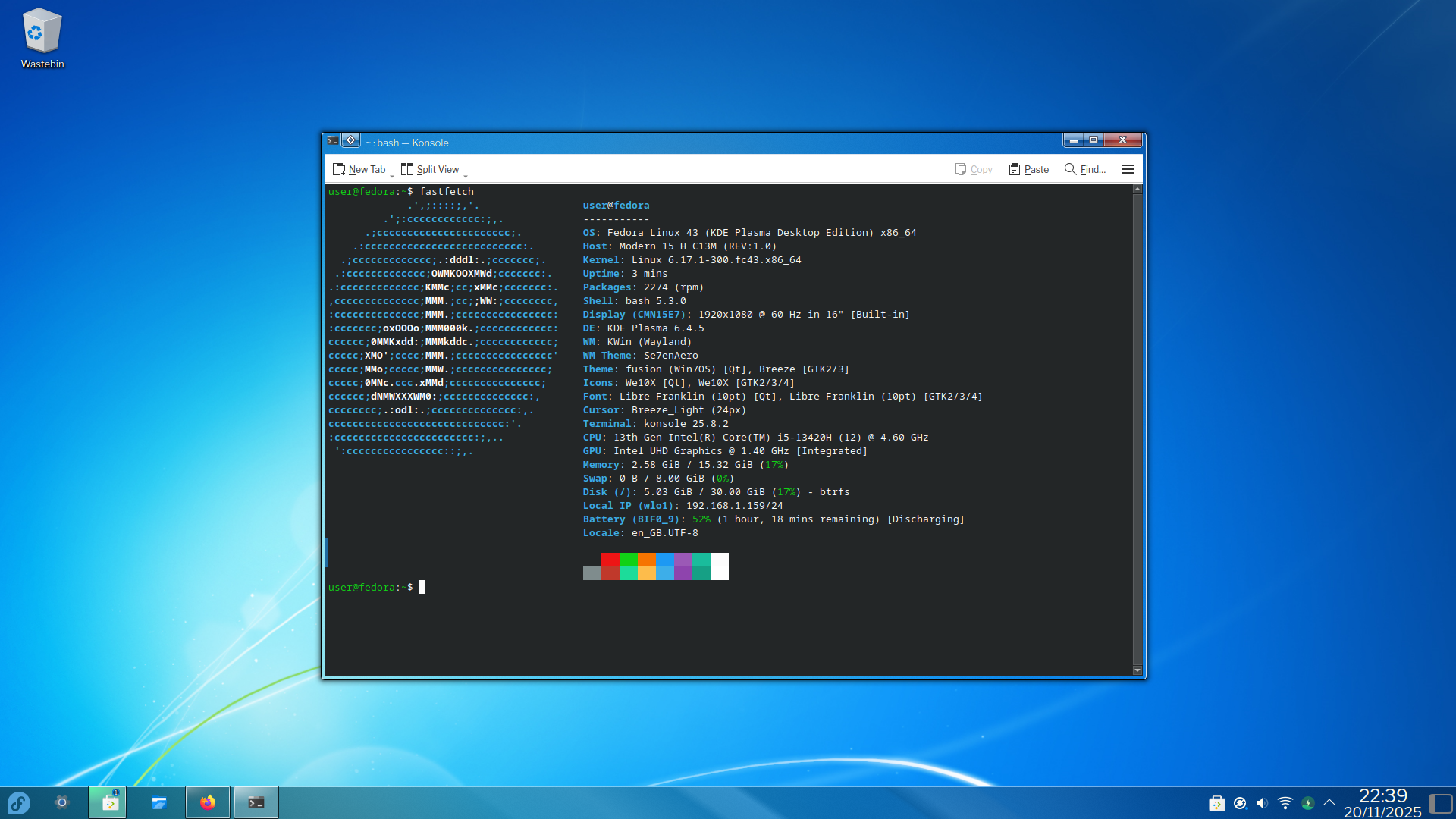Toggle the keep-on-all-desktops titlebar pin
The image size is (1456, 819).
click(x=350, y=140)
